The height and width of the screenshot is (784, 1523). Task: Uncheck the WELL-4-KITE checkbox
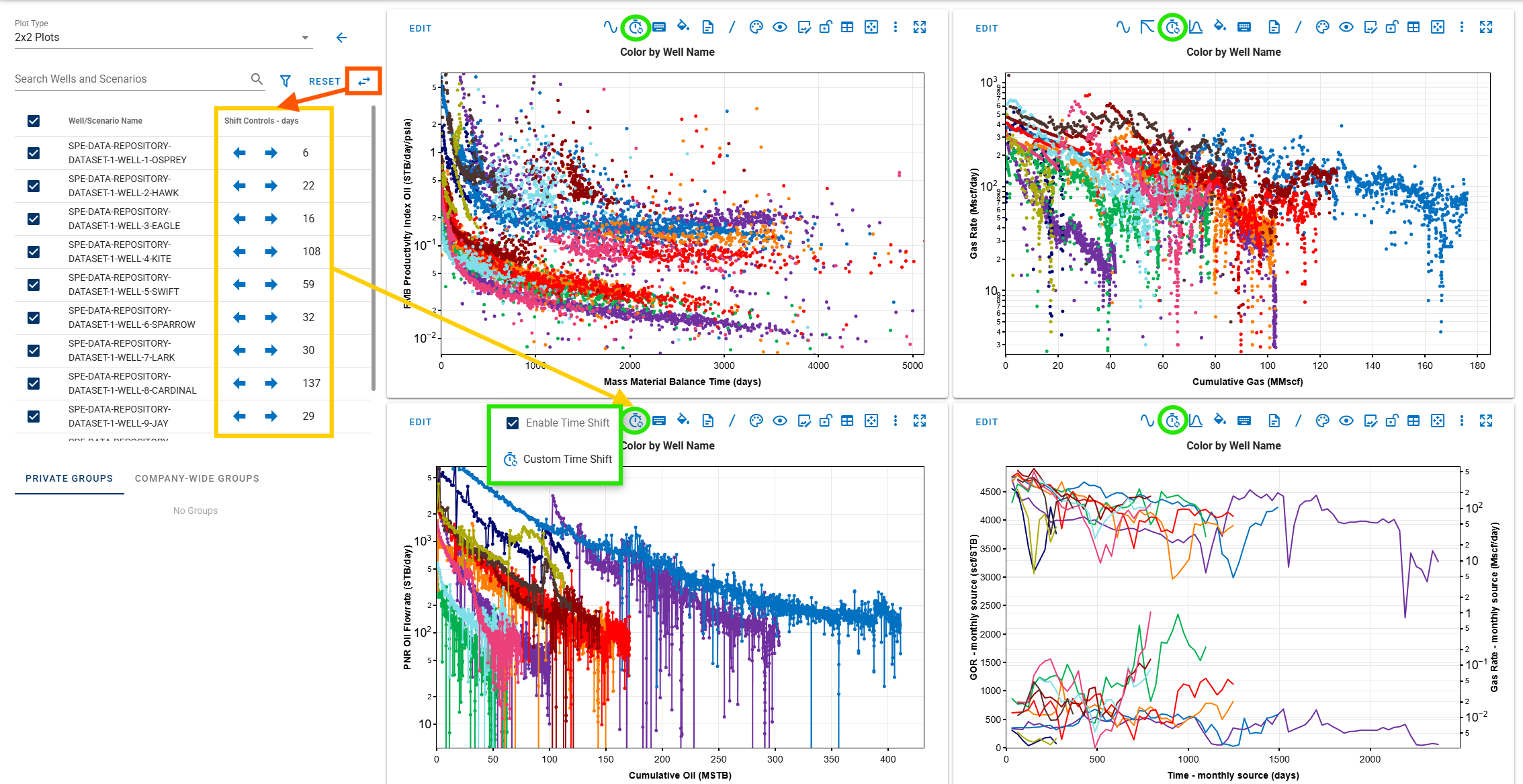click(34, 252)
